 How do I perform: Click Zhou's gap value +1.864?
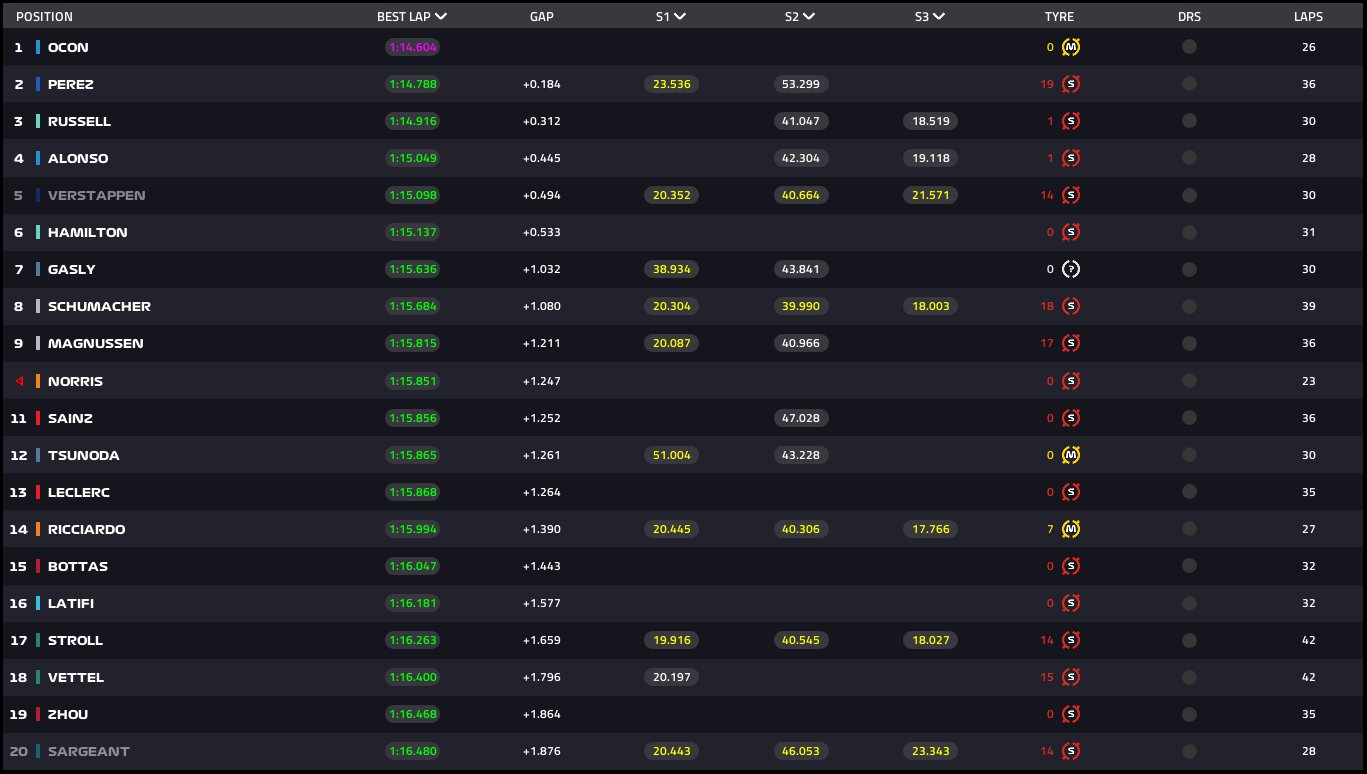pyautogui.click(x=541, y=714)
